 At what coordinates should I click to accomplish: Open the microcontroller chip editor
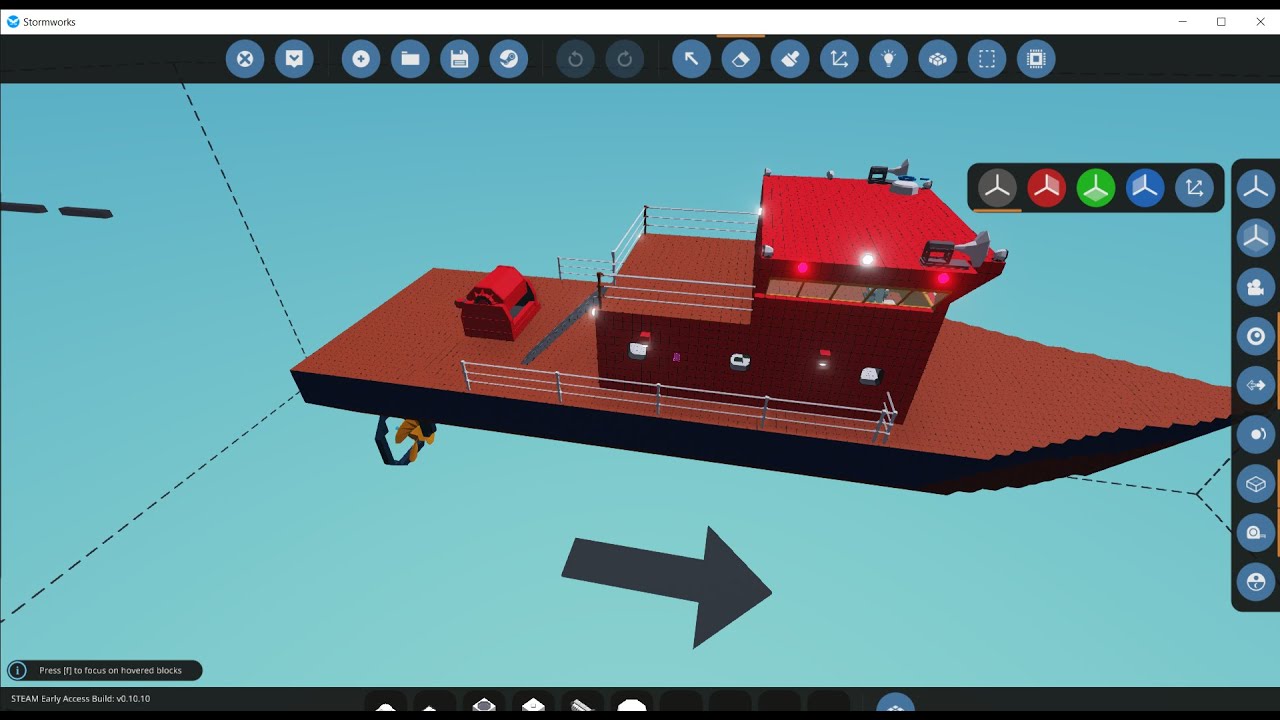(1036, 59)
